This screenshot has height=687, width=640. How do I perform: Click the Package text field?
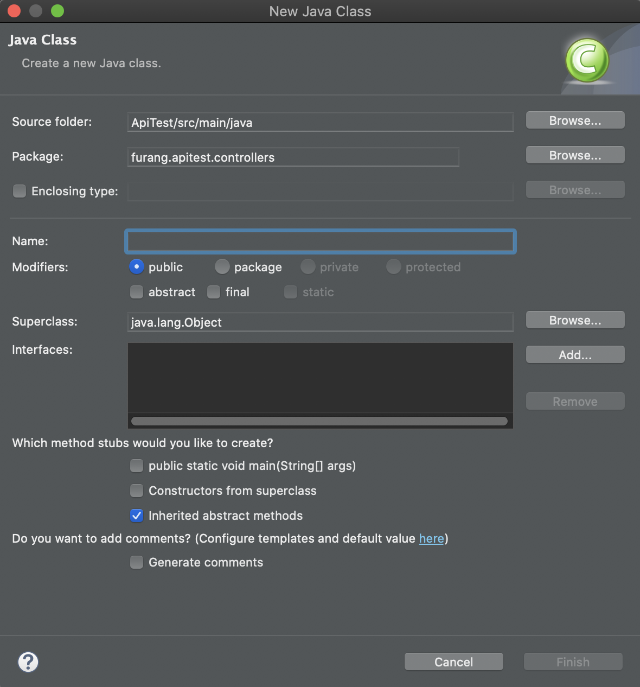tap(293, 157)
